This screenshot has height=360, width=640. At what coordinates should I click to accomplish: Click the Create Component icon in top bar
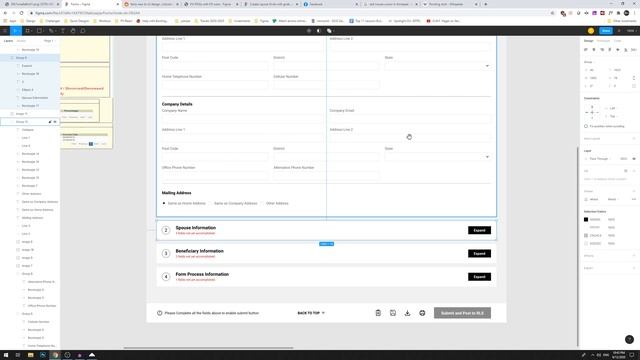[x=309, y=31]
